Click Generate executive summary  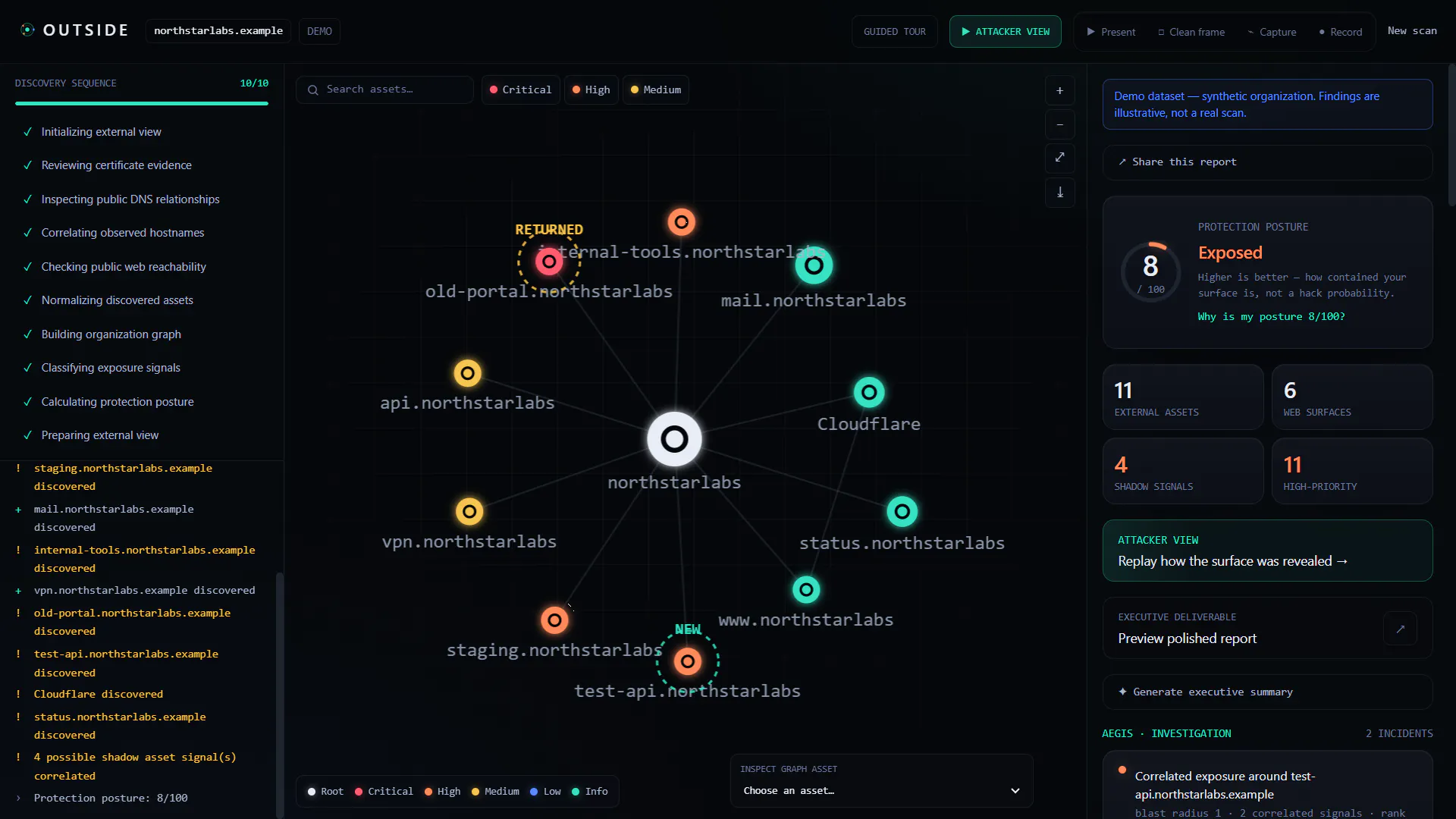click(1267, 692)
